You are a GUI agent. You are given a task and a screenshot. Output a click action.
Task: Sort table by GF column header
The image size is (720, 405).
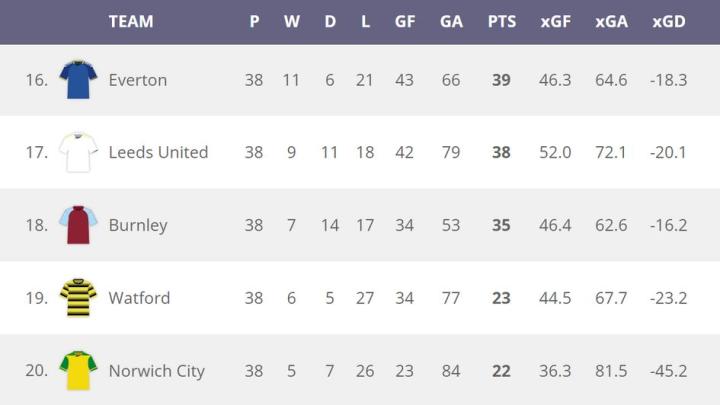[404, 21]
